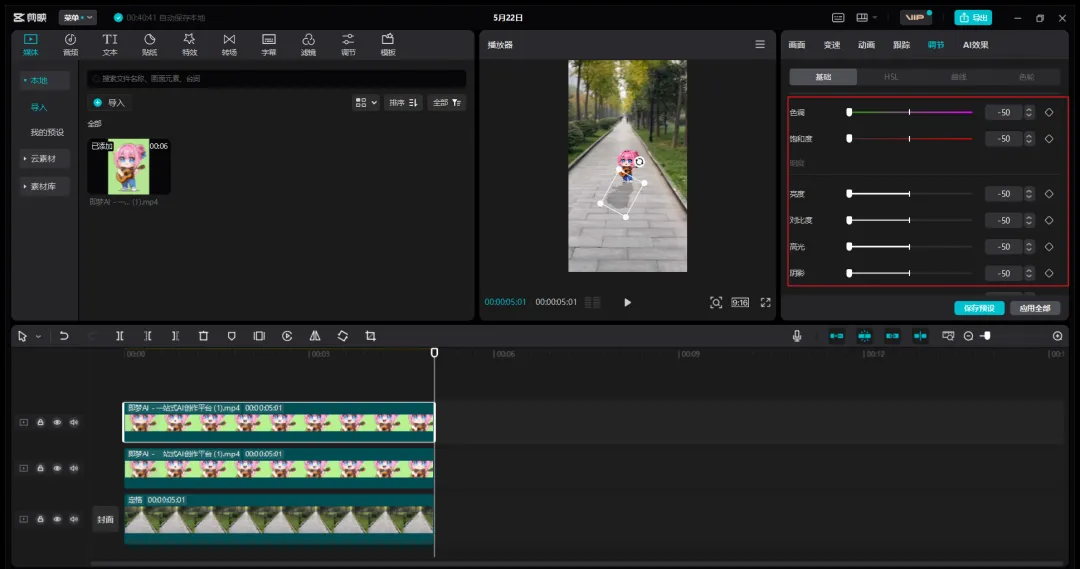Viewport: 1080px width, 569px height.
Task: Click the player hamburger menu icon
Action: pos(760,44)
